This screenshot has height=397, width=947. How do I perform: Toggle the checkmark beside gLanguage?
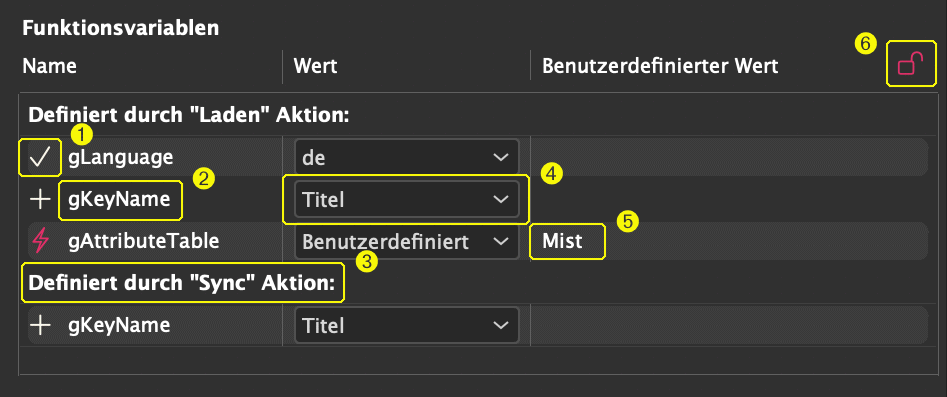[x=40, y=158]
